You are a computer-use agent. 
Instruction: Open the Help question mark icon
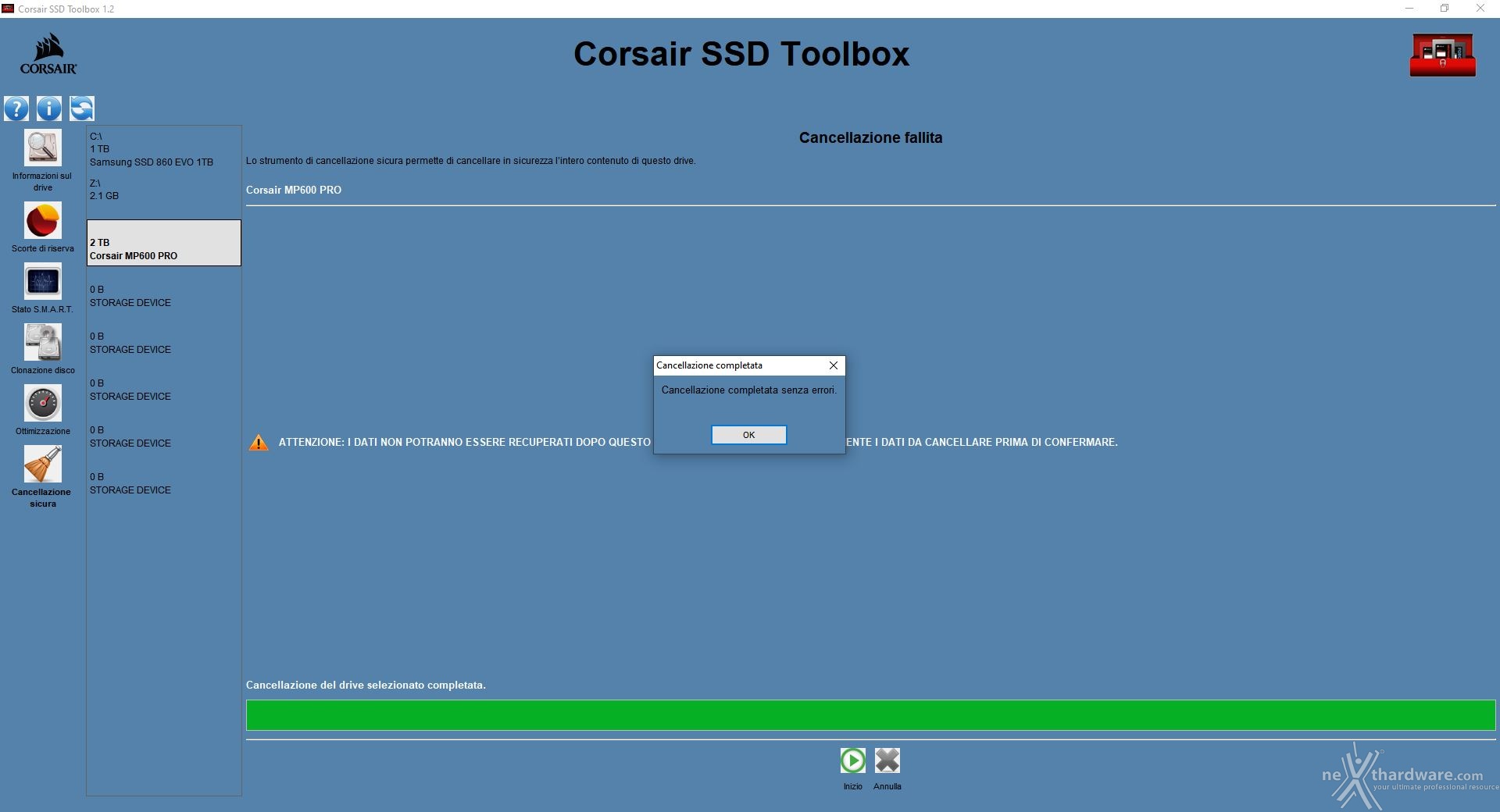[16, 109]
